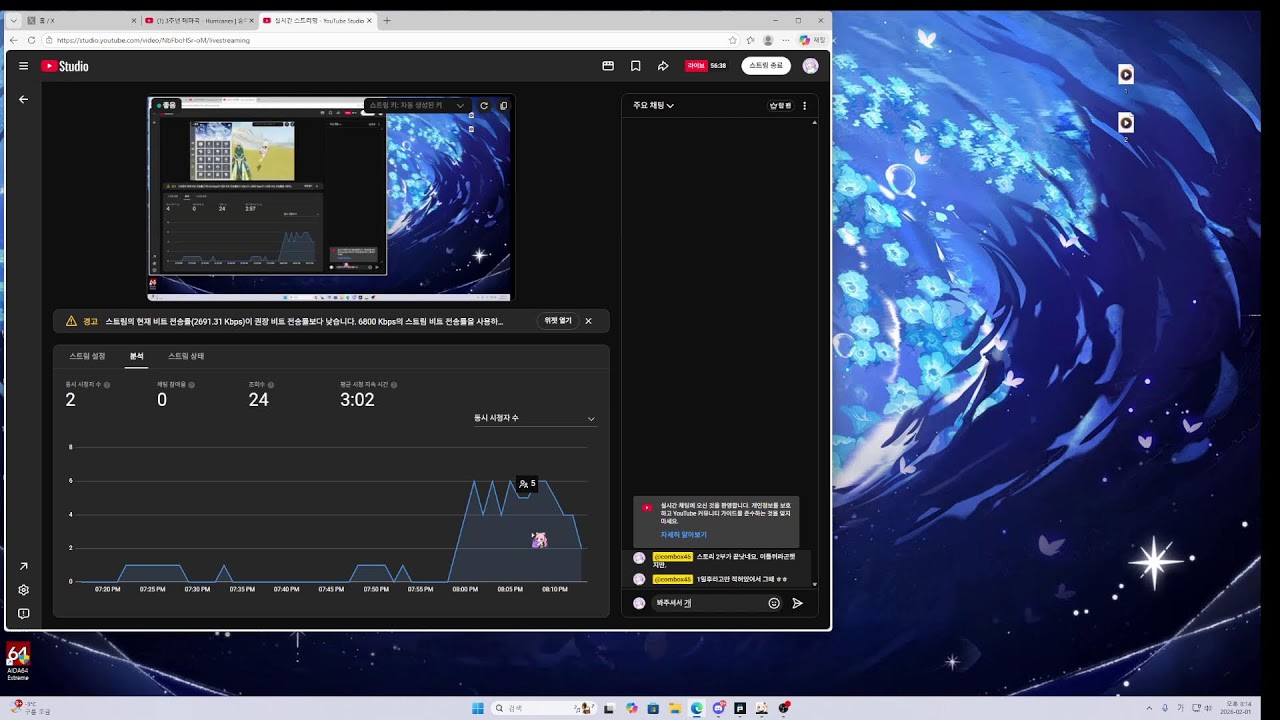Image resolution: width=1280 pixels, height=720 pixels.
Task: Click the browser back arrow
Action: (x=15, y=40)
